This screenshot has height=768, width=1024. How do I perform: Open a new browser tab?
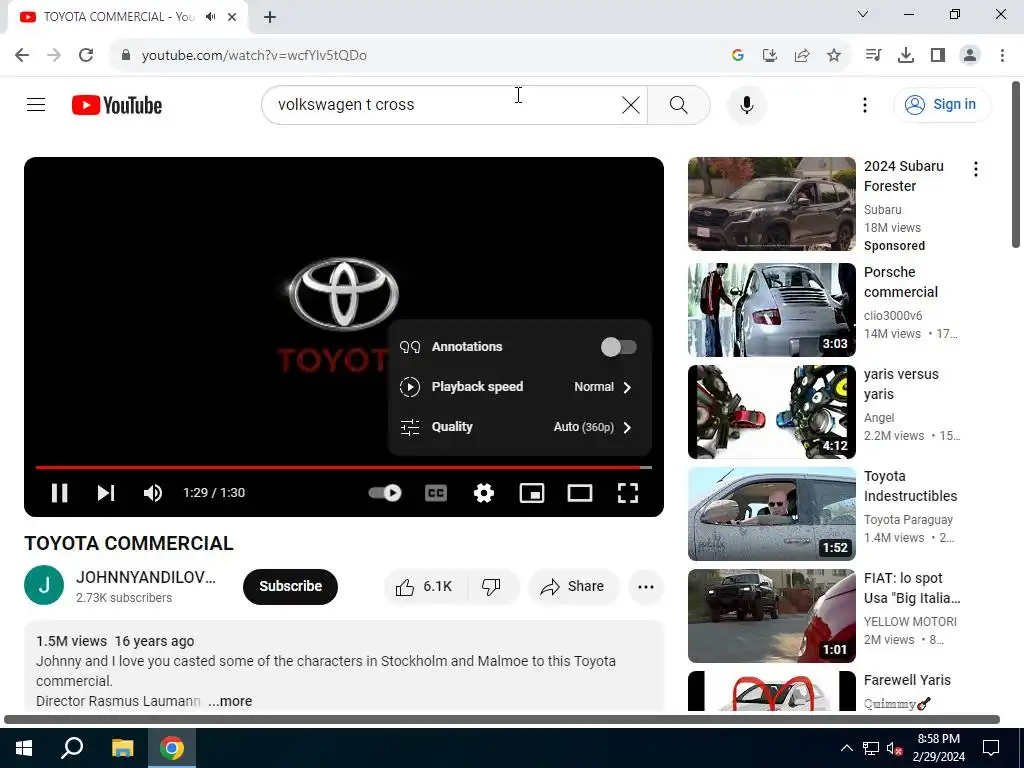point(270,17)
